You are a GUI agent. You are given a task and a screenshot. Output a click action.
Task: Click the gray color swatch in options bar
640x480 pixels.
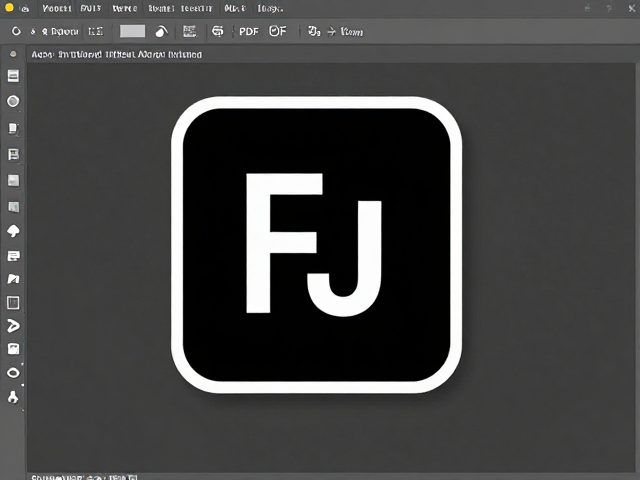click(x=132, y=31)
